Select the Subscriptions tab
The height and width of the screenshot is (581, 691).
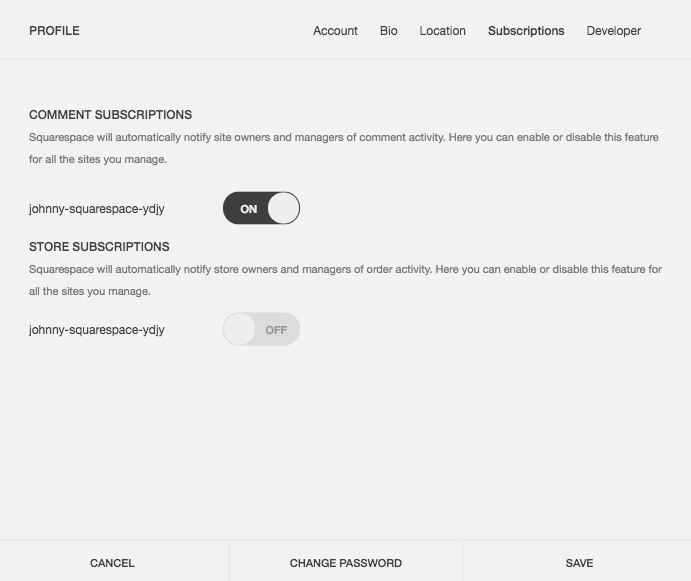[x=526, y=31]
